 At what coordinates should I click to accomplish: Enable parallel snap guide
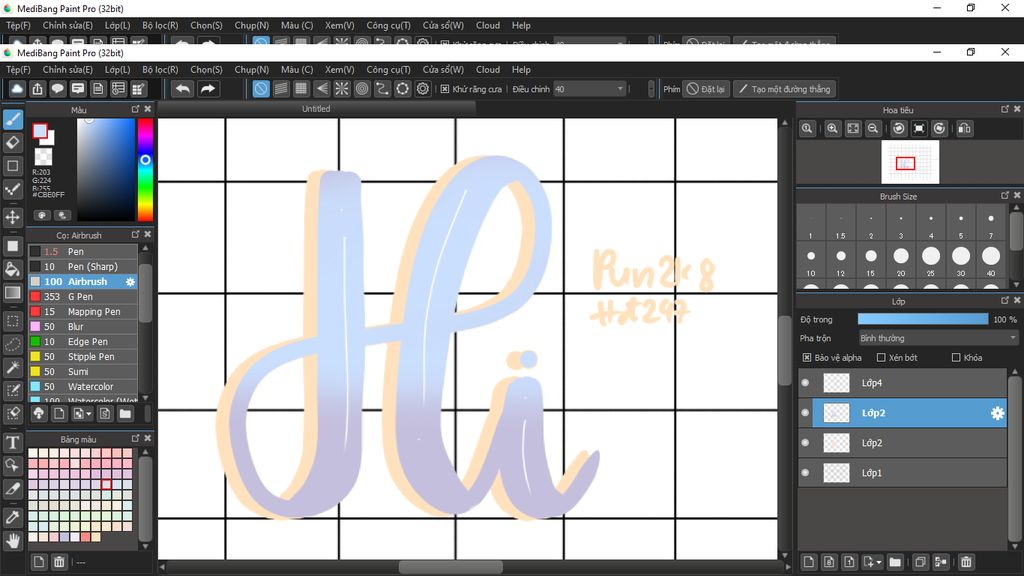pos(281,89)
